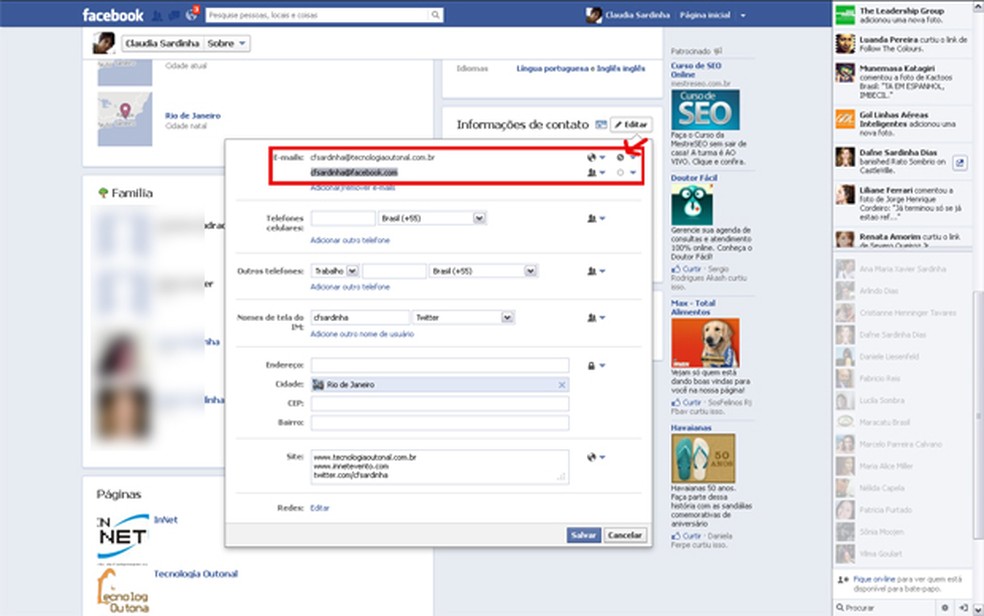
Task: Open the Trabalho phone type dropdown
Action: click(334, 271)
